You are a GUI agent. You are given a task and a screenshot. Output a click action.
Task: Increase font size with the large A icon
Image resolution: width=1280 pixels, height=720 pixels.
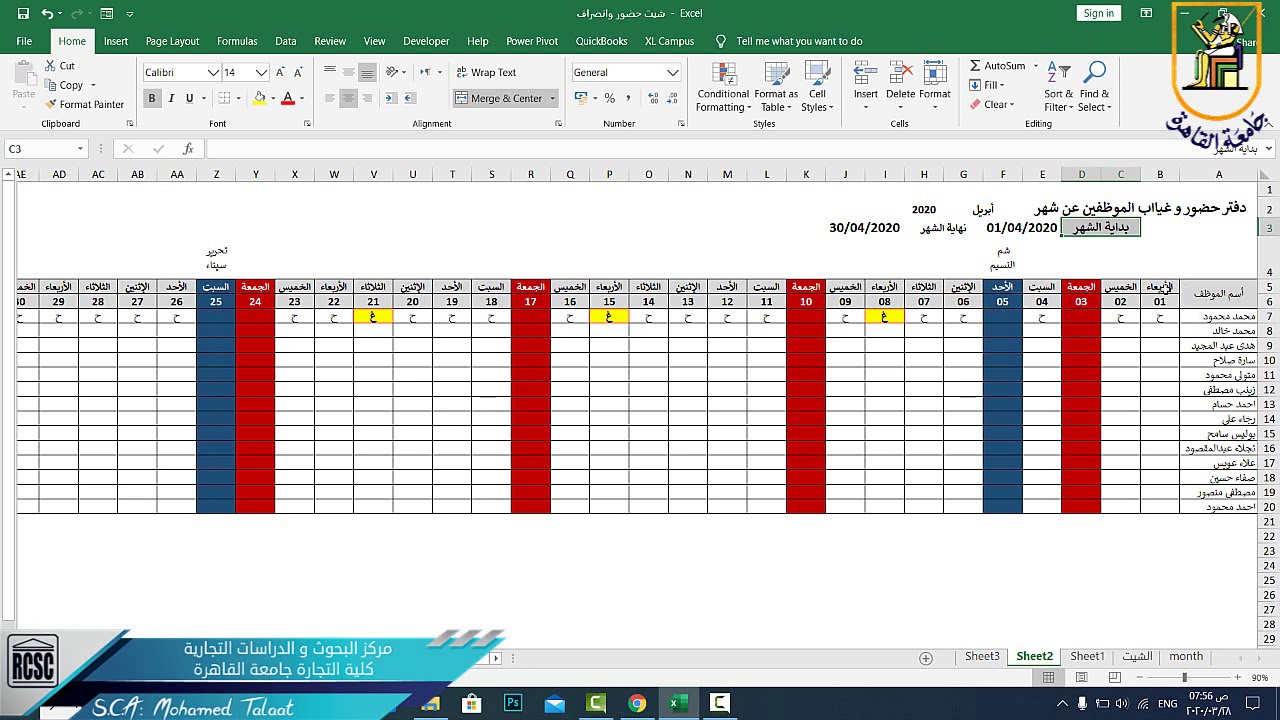[281, 72]
